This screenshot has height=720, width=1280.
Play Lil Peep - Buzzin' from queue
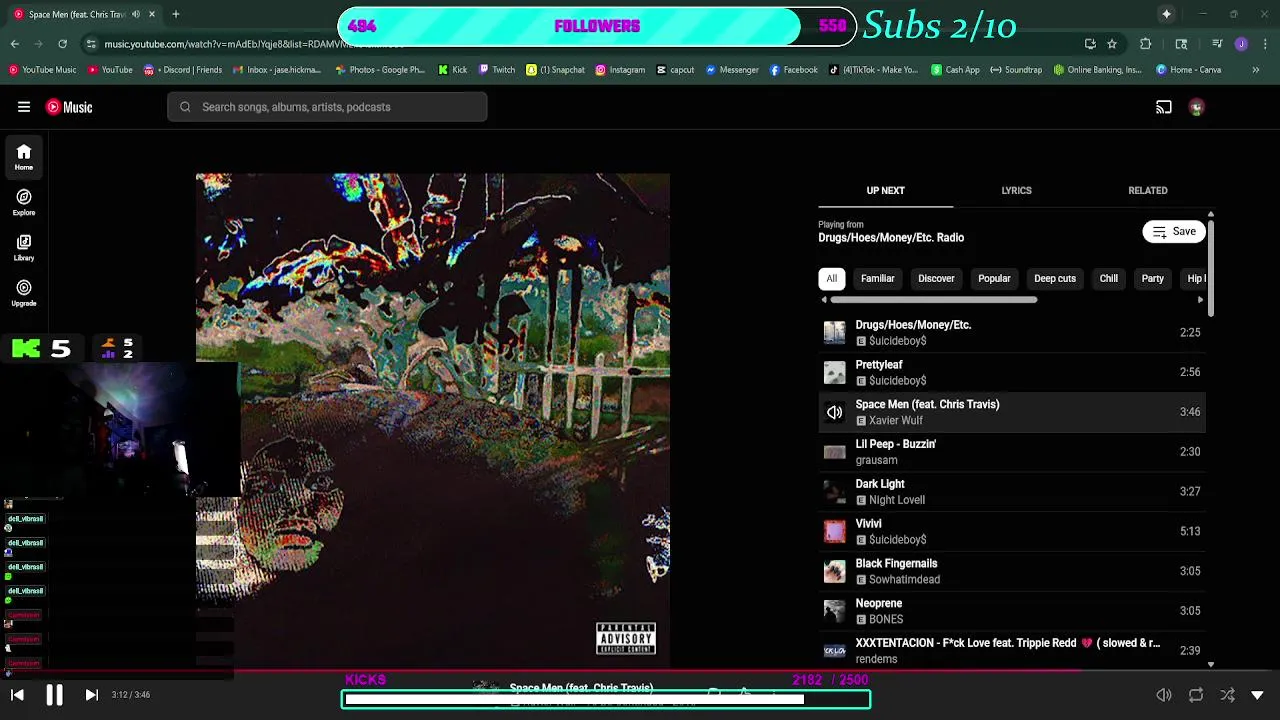click(x=1012, y=452)
